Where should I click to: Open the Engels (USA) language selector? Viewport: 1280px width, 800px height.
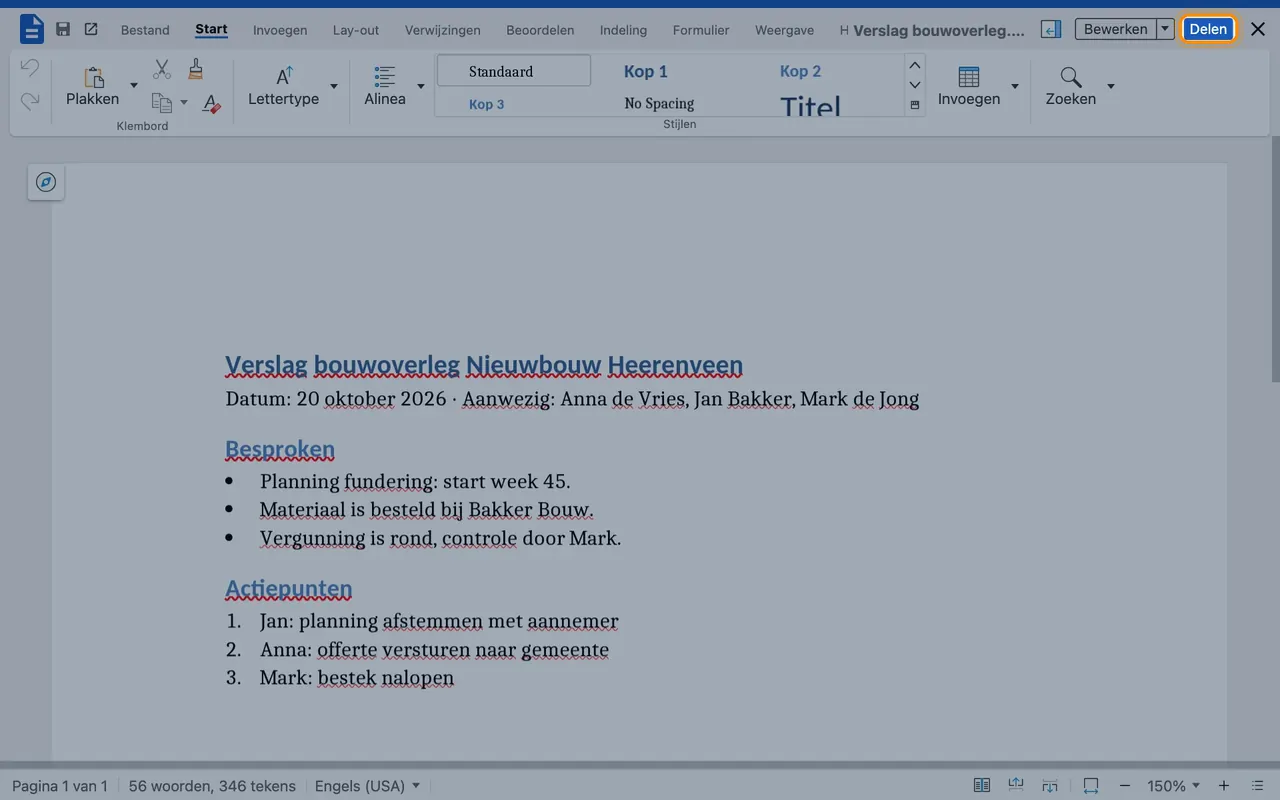pyautogui.click(x=367, y=786)
